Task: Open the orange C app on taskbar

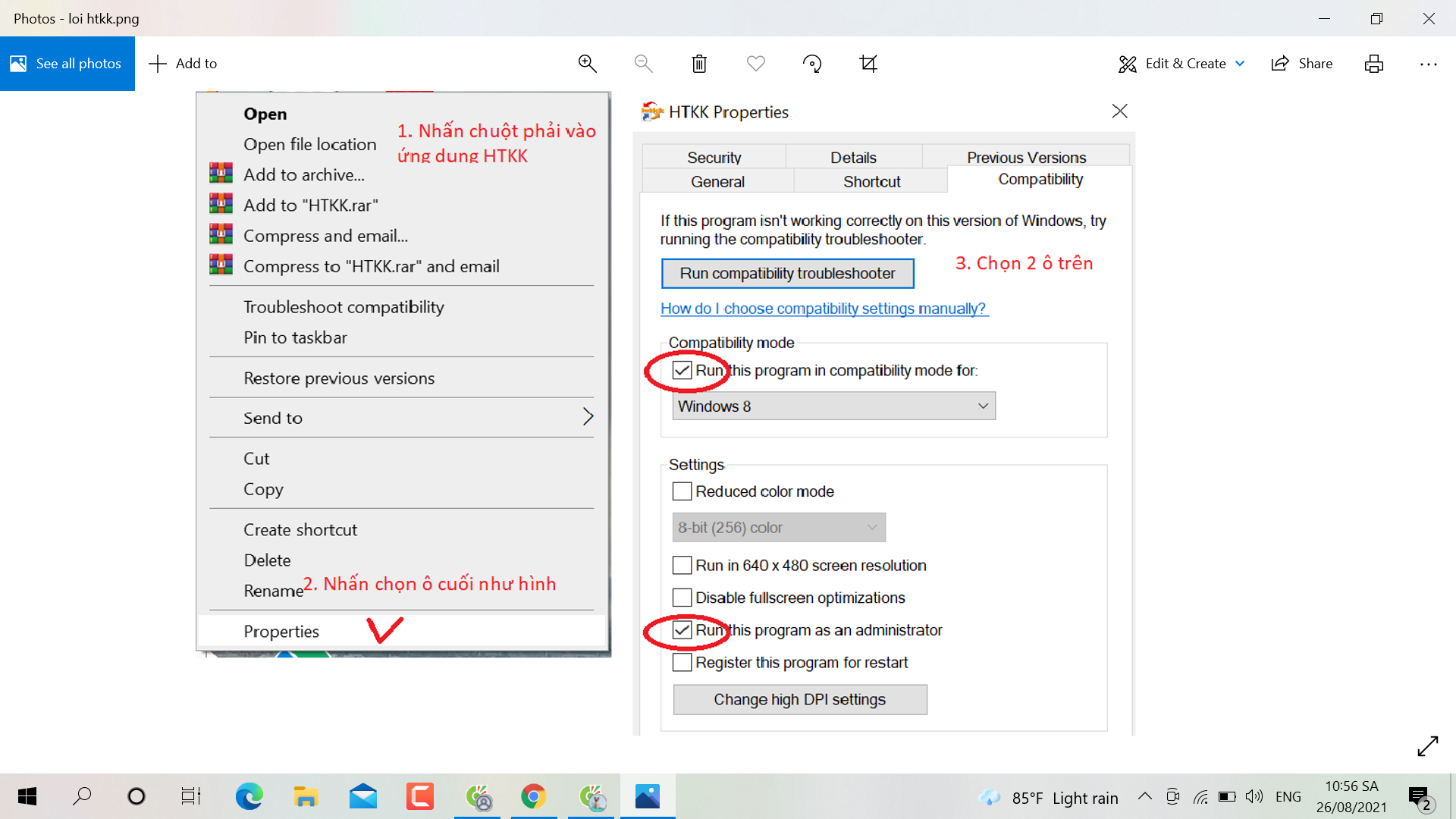Action: pos(420,796)
